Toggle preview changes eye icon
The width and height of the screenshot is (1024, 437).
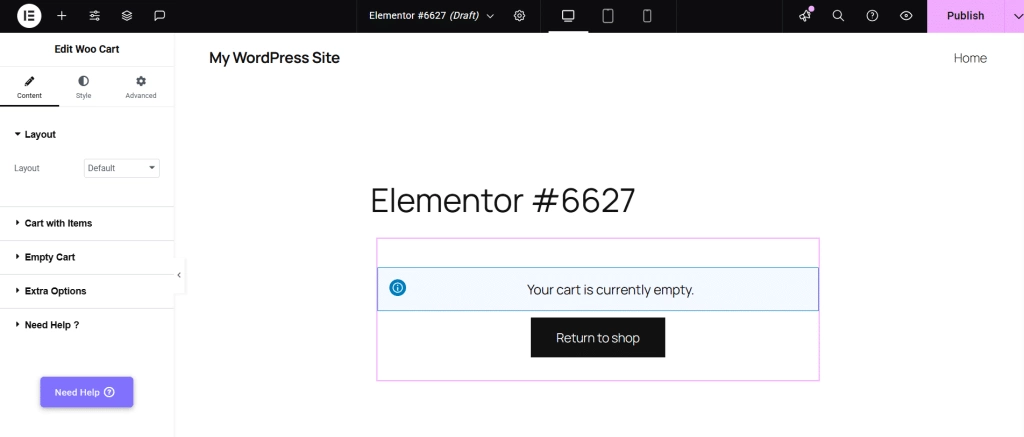(906, 16)
